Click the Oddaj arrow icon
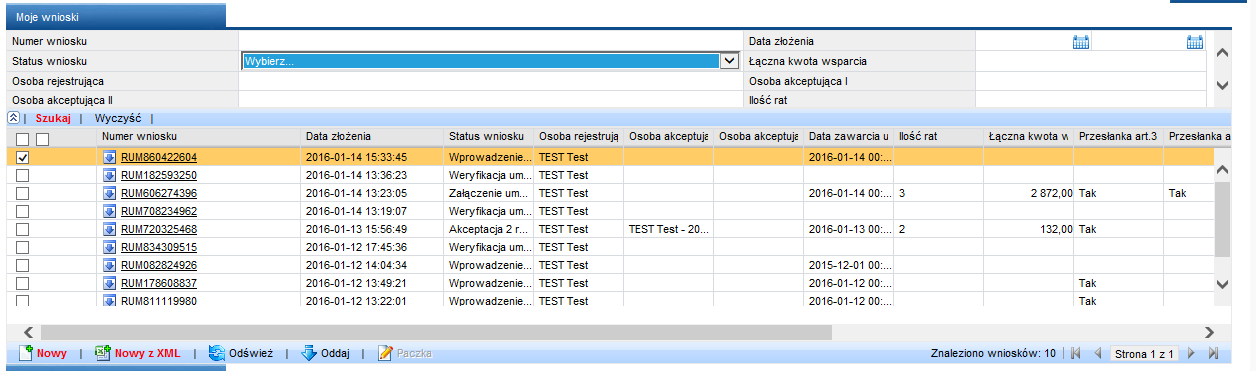The width and height of the screenshot is (1256, 371). pyautogui.click(x=308, y=353)
